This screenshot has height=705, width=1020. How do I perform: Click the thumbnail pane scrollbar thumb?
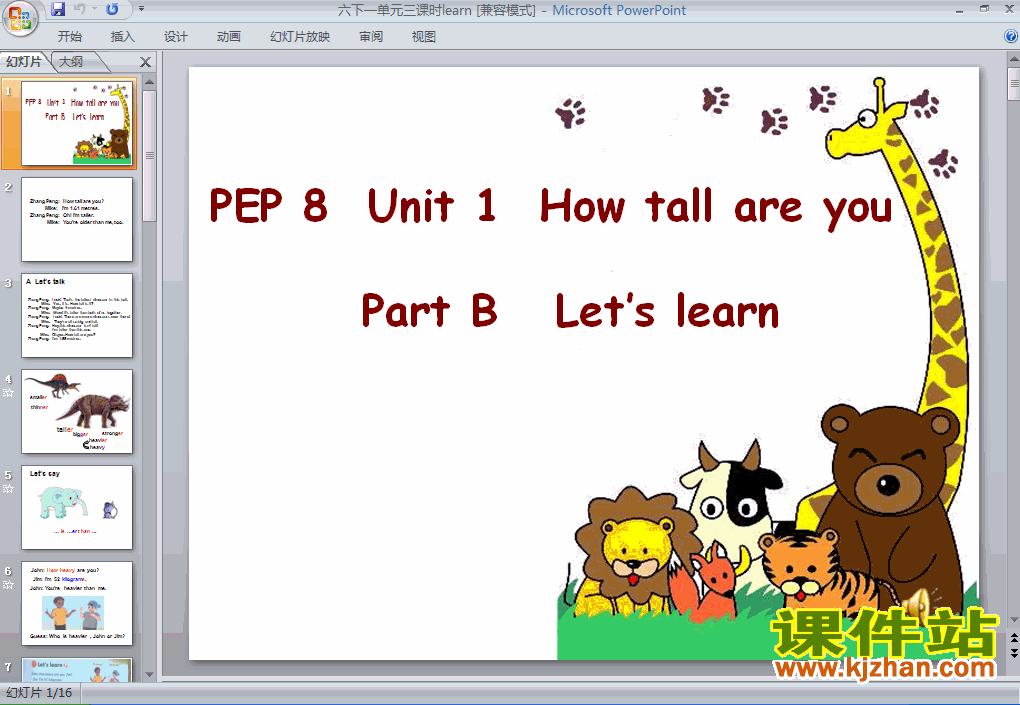150,155
